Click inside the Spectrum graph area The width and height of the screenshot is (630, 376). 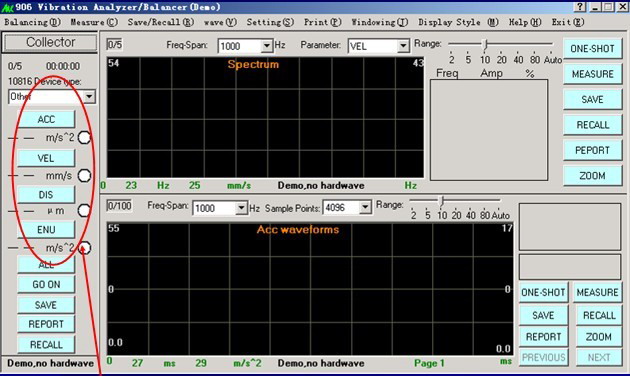(x=265, y=117)
